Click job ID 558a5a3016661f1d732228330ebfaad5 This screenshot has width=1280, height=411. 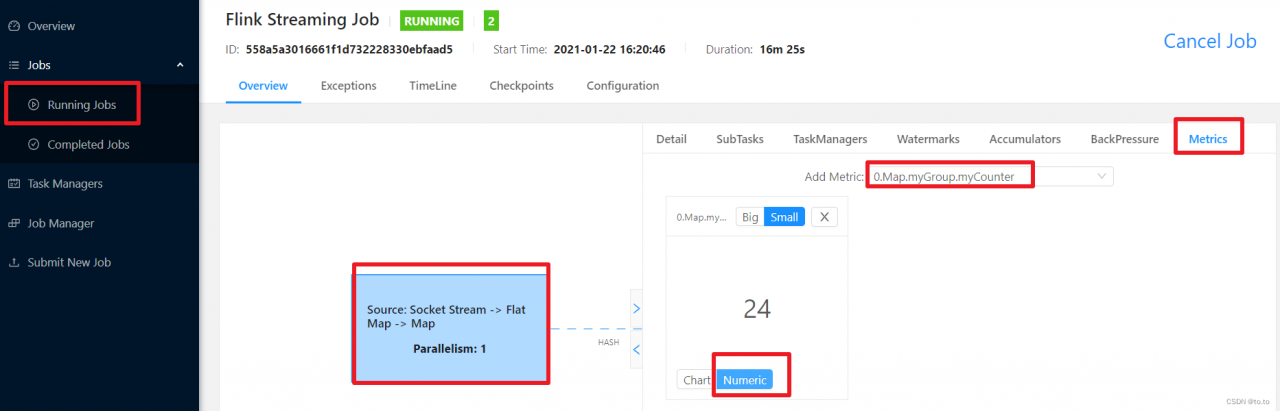(x=349, y=49)
